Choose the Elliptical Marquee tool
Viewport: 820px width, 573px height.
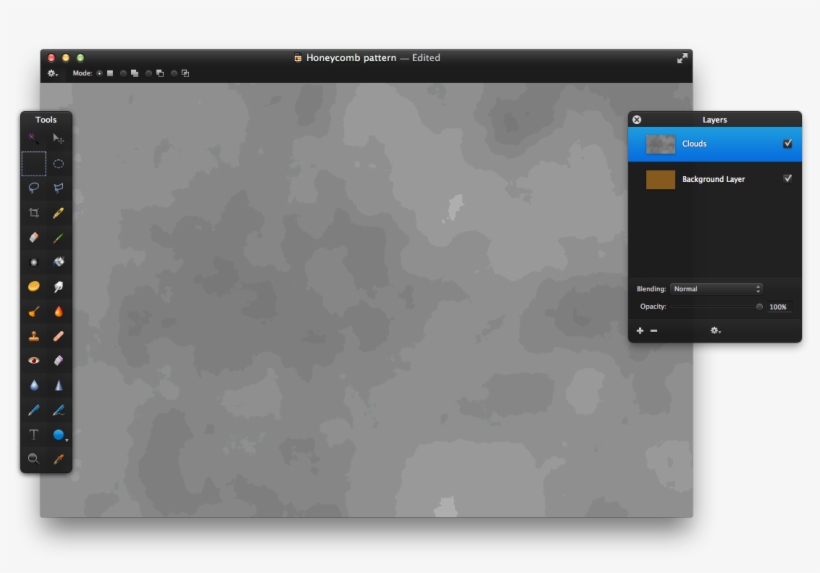pos(59,164)
